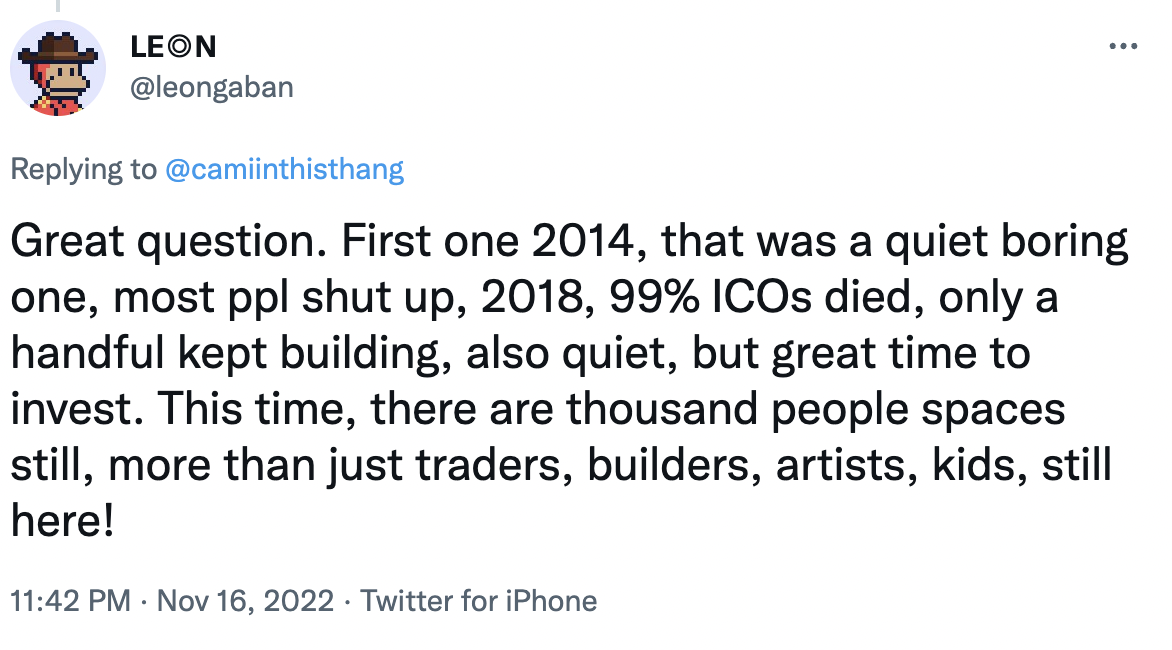Click the 11:42 PM timestamp

(70, 601)
